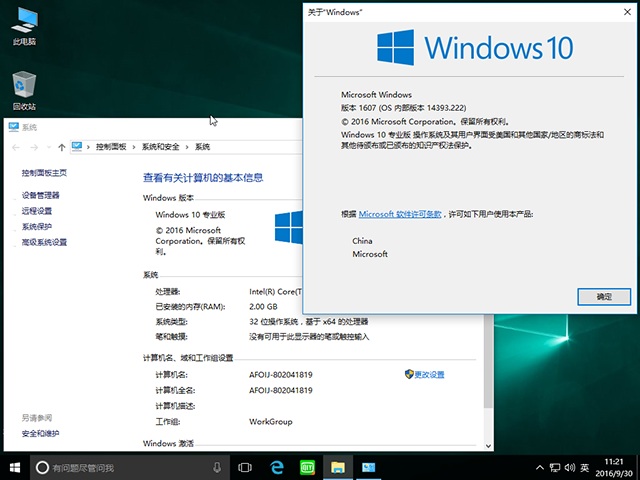Expand breadcrumb chevron after 控制面板
The width and height of the screenshot is (640, 480).
click(x=135, y=147)
